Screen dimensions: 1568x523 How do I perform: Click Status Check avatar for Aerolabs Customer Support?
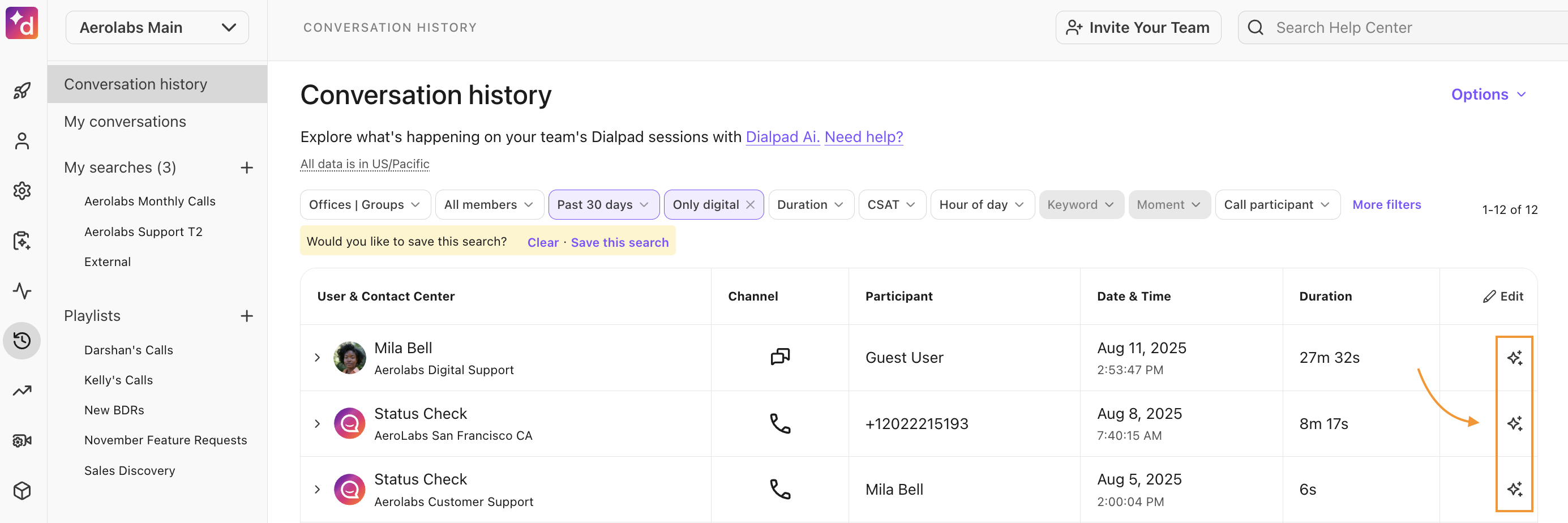tap(349, 489)
